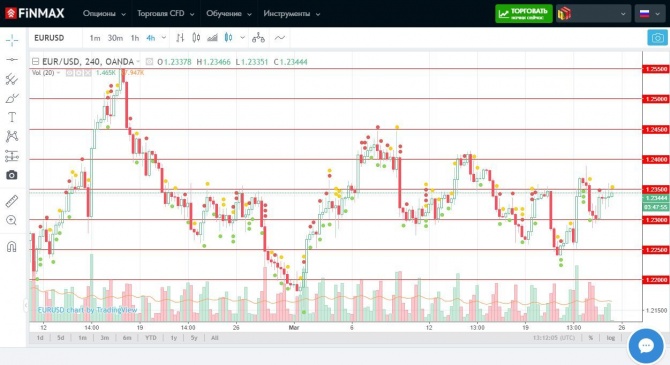Open the indicators wave icon
Image resolution: width=670 pixels, height=365 pixels.
[x=280, y=38]
